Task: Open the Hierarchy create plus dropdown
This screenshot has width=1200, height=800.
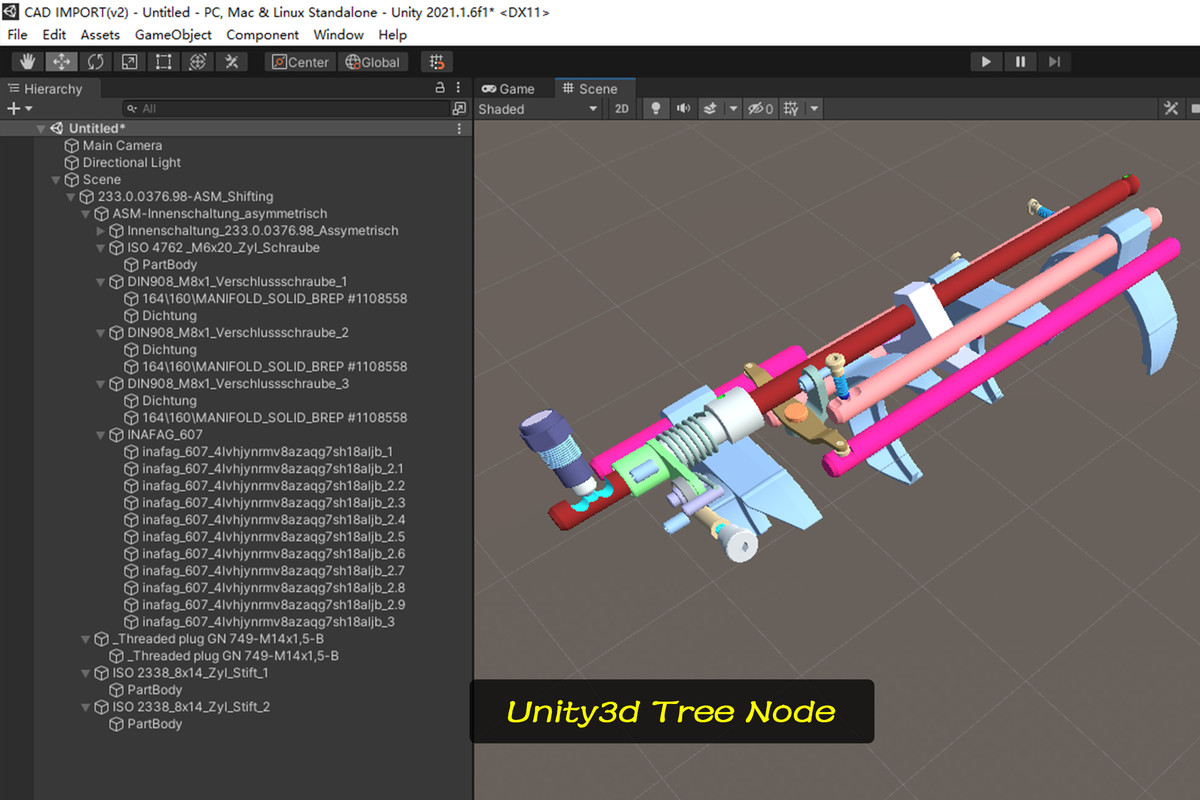Action: [x=20, y=108]
